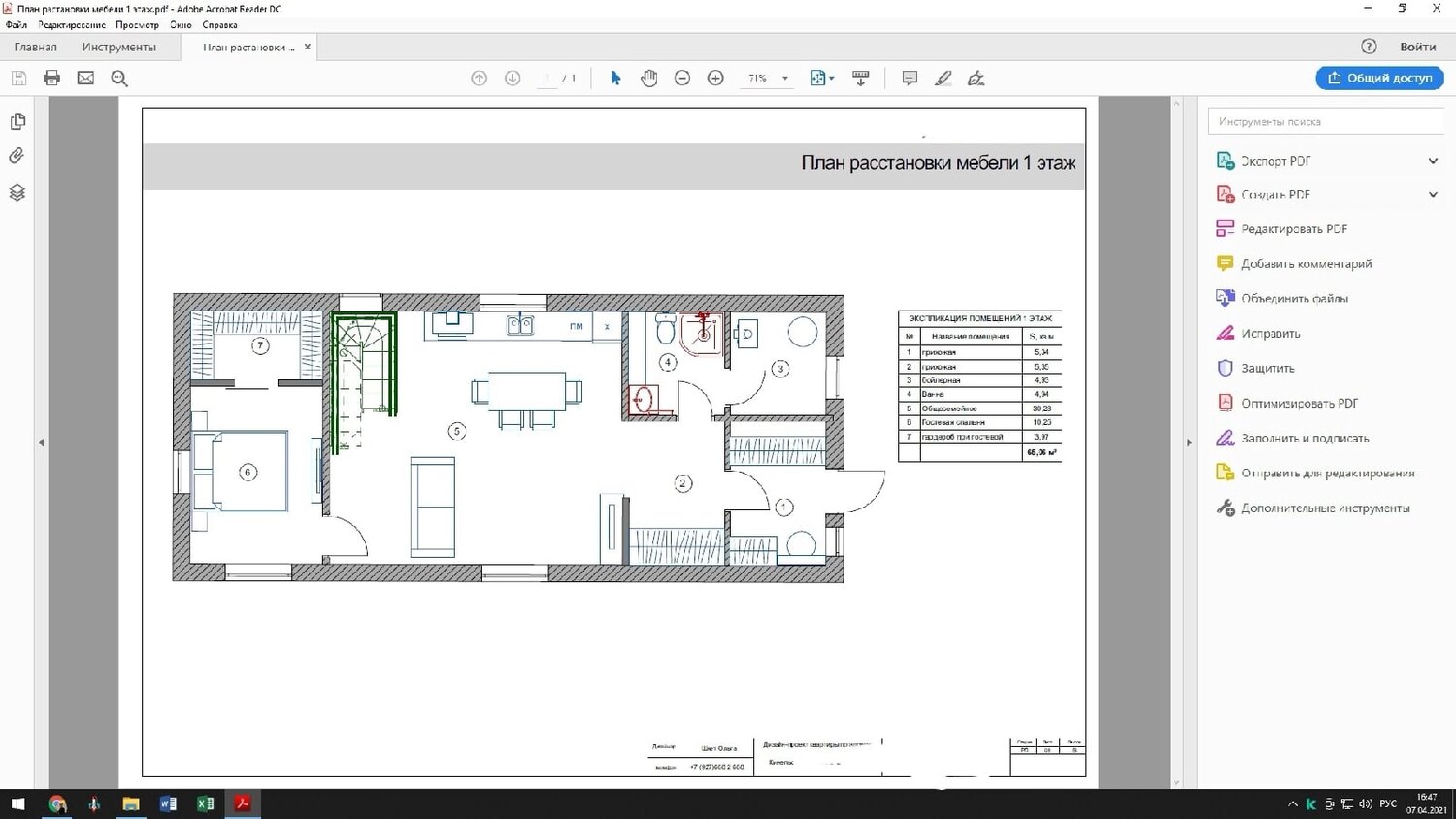Click the Zoom in plus button
This screenshot has width=1456, height=819.
[715, 78]
